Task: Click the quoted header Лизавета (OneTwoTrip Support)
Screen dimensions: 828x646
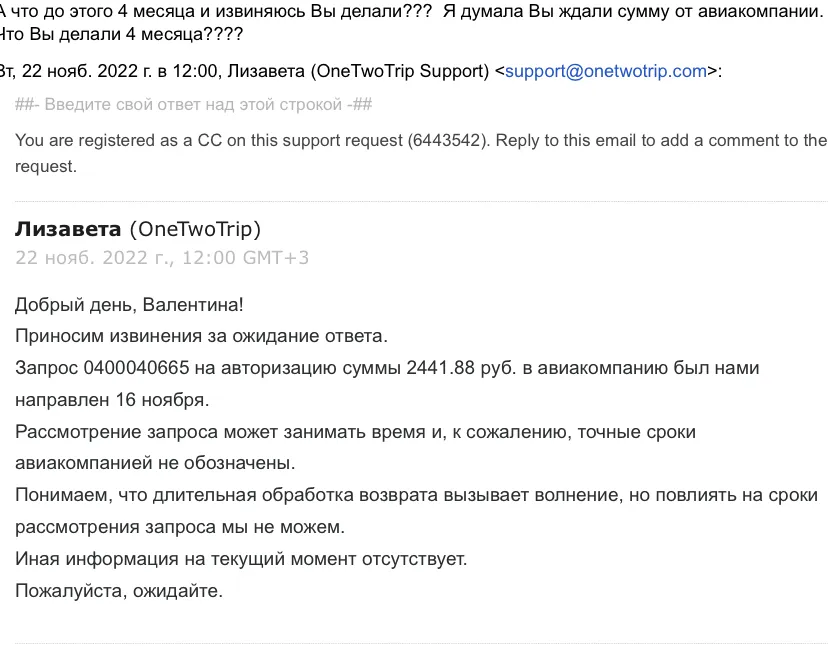Action: pos(358,71)
